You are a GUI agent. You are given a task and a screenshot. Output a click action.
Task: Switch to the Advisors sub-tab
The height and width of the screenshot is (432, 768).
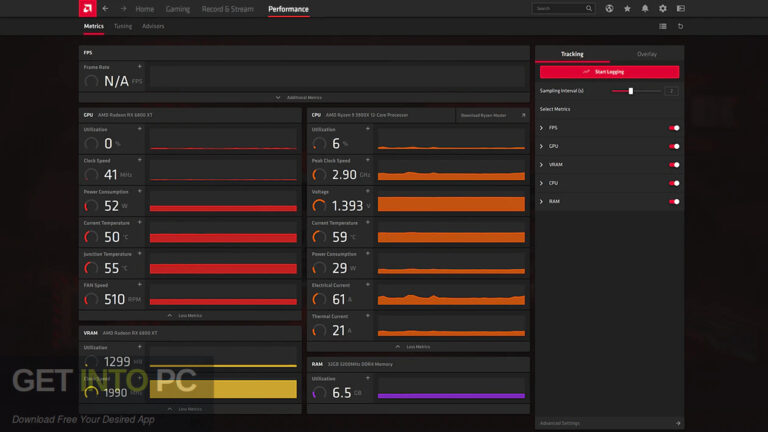tap(153, 26)
